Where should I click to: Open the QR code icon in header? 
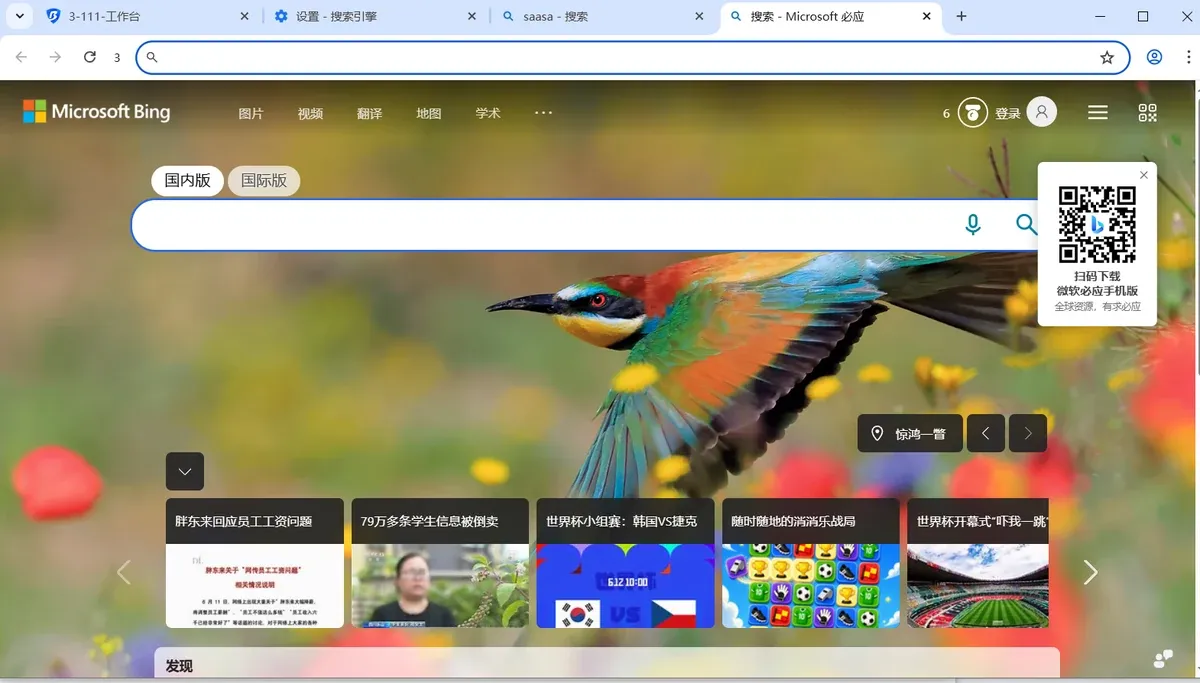point(1147,113)
